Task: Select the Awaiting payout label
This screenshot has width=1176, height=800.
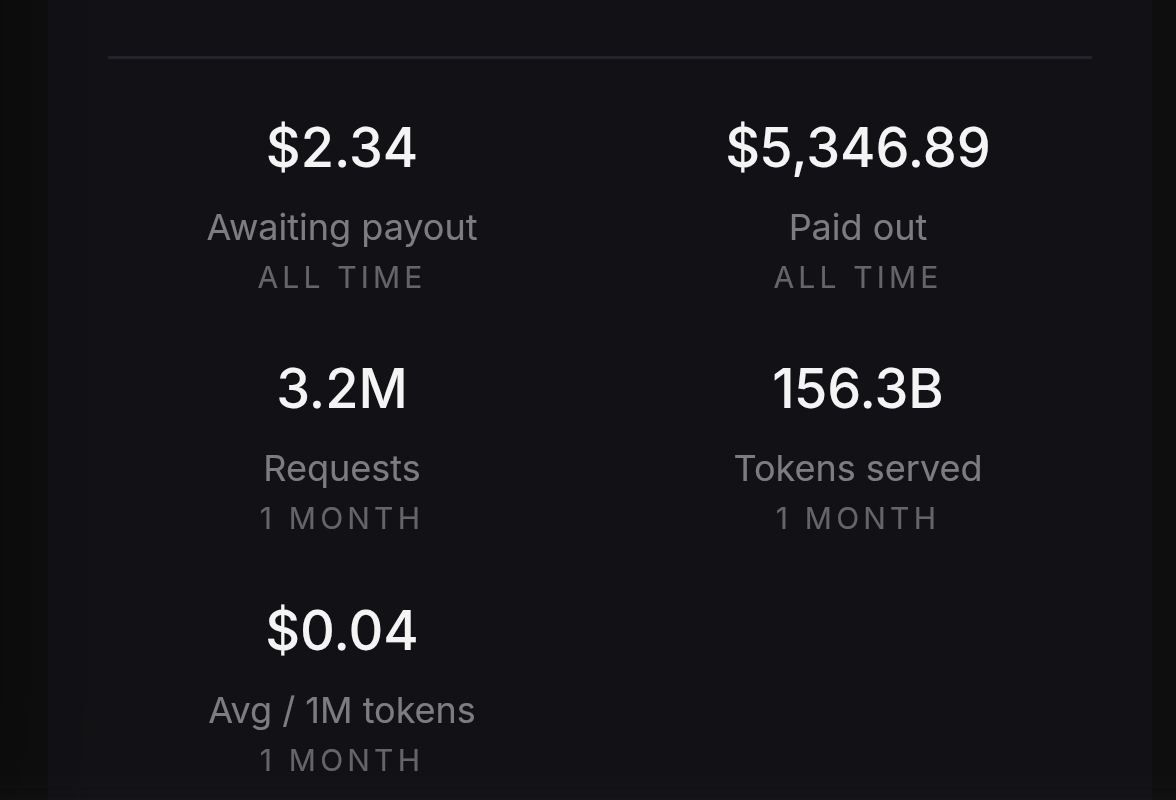Action: click(x=342, y=227)
